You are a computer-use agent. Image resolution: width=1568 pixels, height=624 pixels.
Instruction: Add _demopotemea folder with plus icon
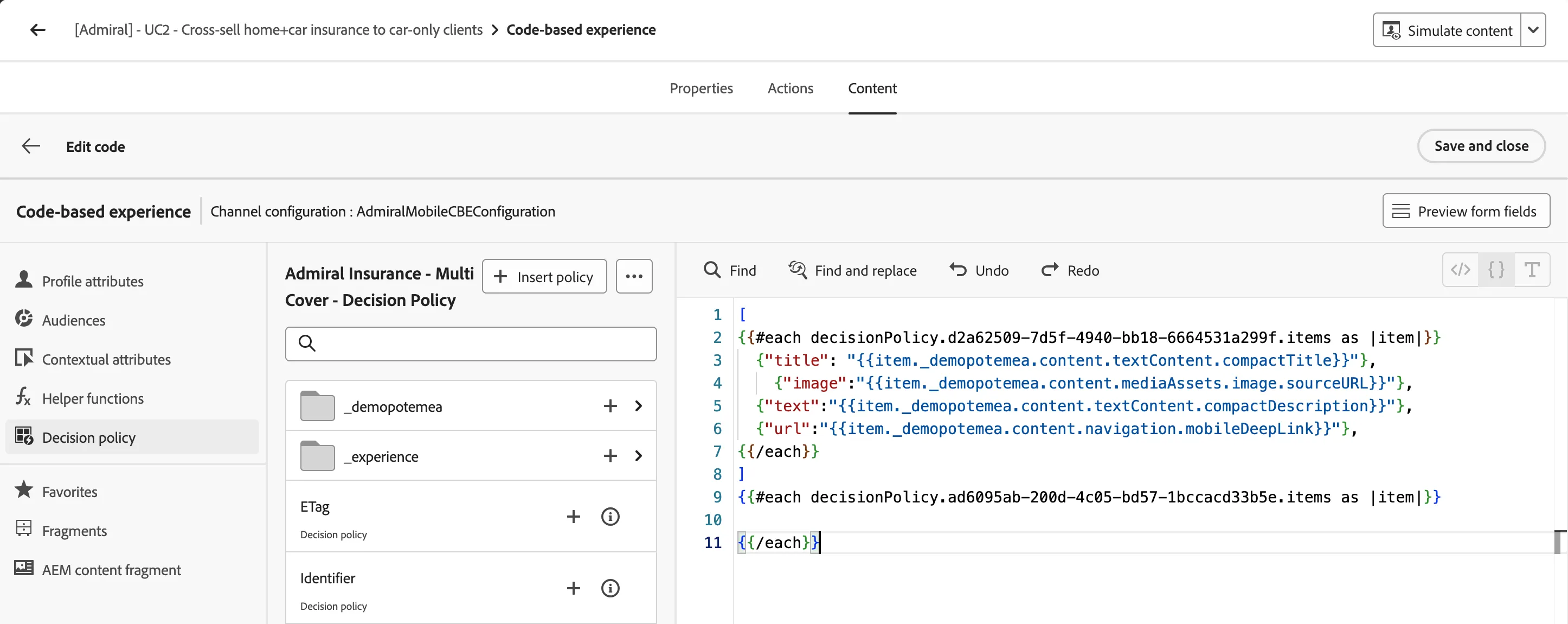[x=610, y=406]
